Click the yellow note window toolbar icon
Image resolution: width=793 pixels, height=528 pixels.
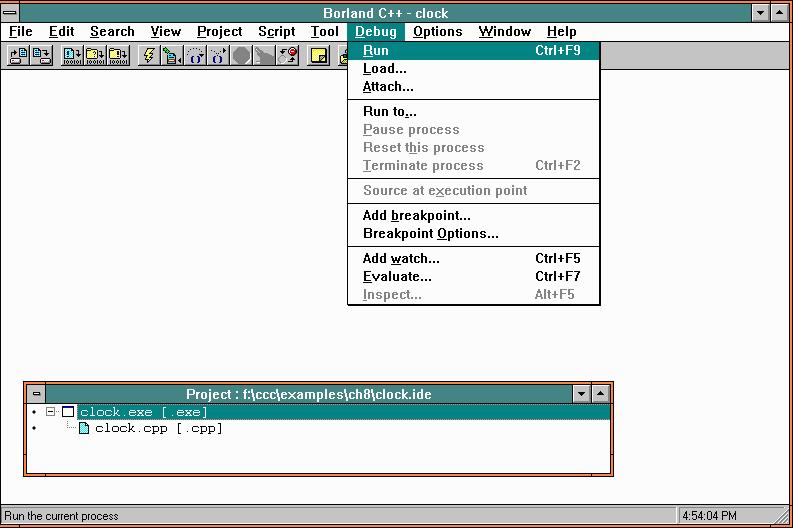point(319,56)
